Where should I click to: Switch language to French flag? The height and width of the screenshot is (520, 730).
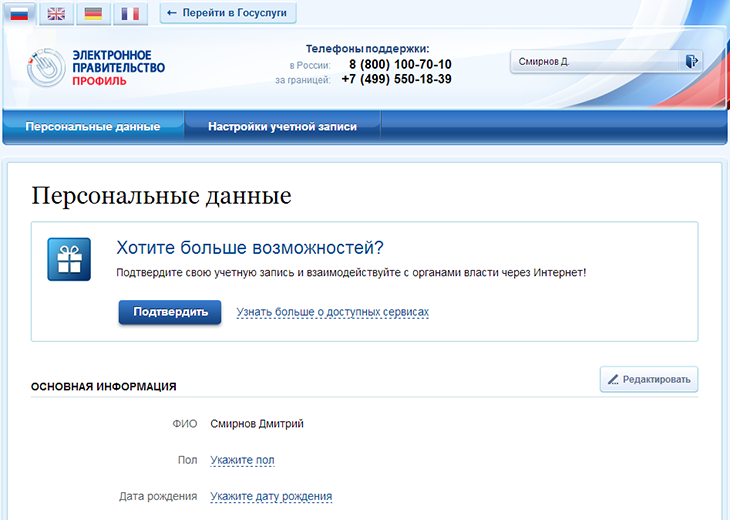pyautogui.click(x=130, y=14)
